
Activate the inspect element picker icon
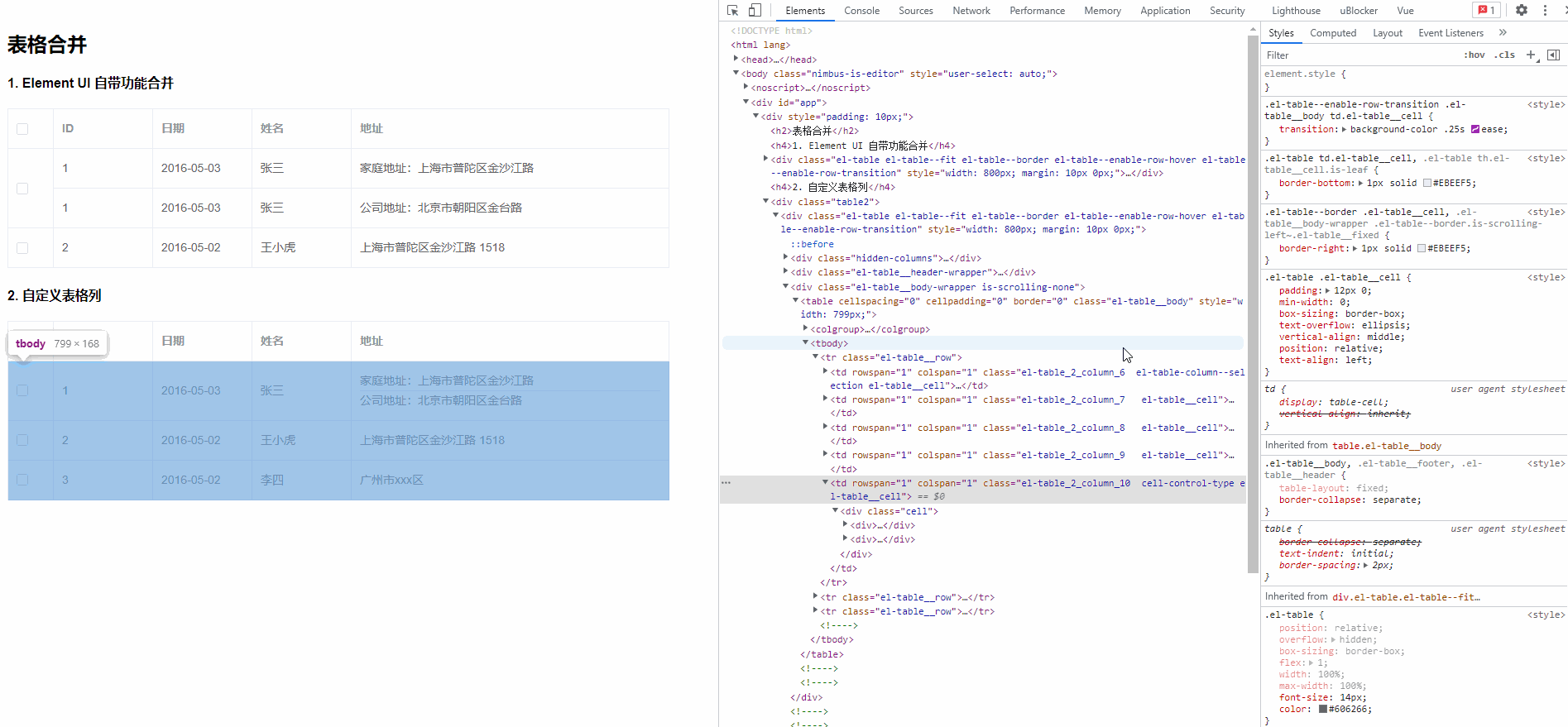coord(732,11)
